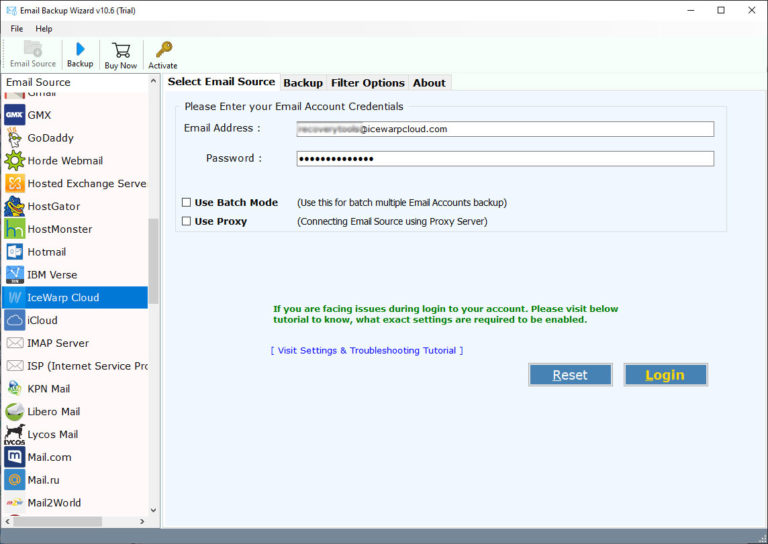Image resolution: width=768 pixels, height=544 pixels.
Task: Enable Use Proxy checkbox
Action: point(186,221)
